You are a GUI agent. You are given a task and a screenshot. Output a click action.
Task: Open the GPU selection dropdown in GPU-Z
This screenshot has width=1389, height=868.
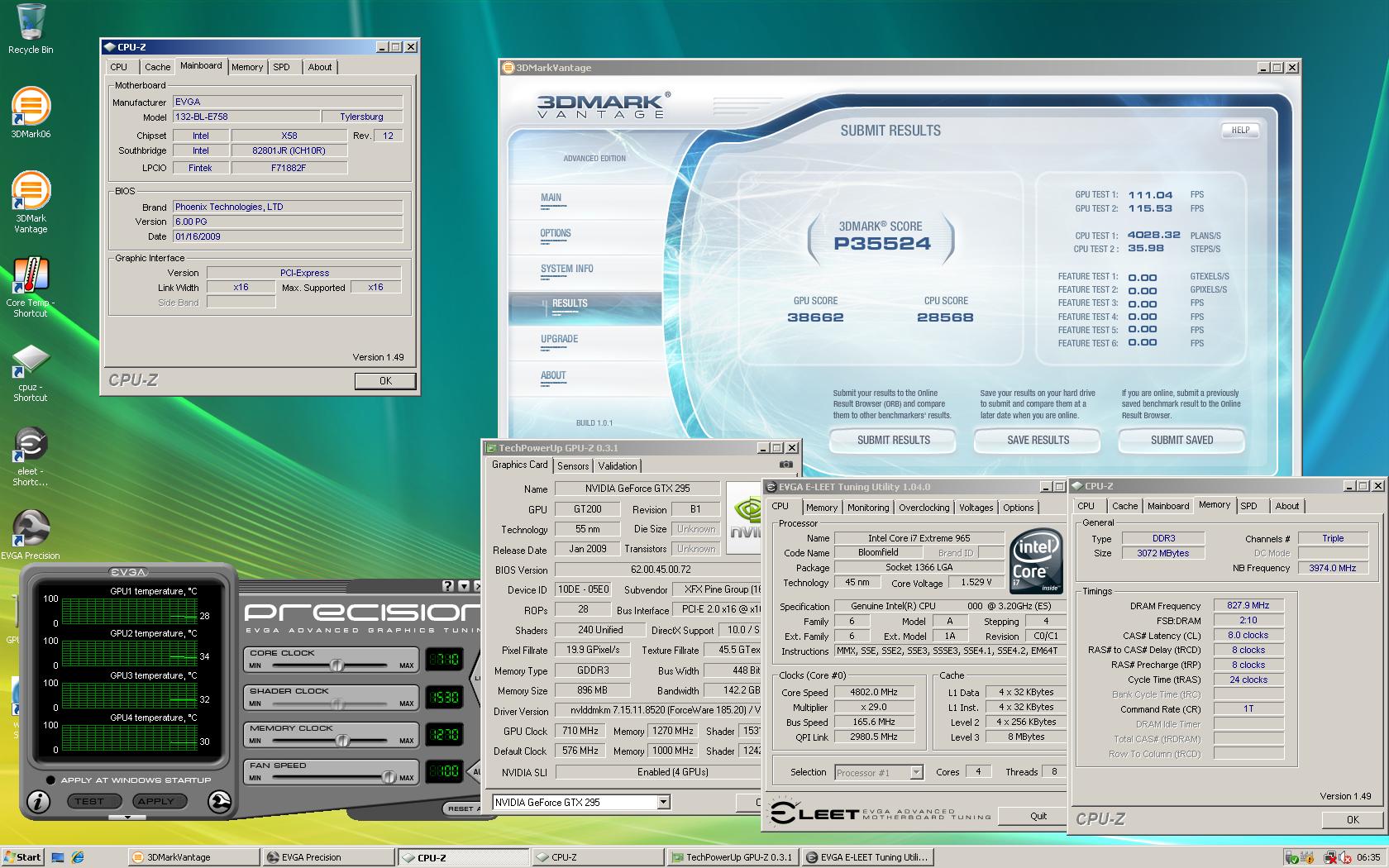point(663,802)
